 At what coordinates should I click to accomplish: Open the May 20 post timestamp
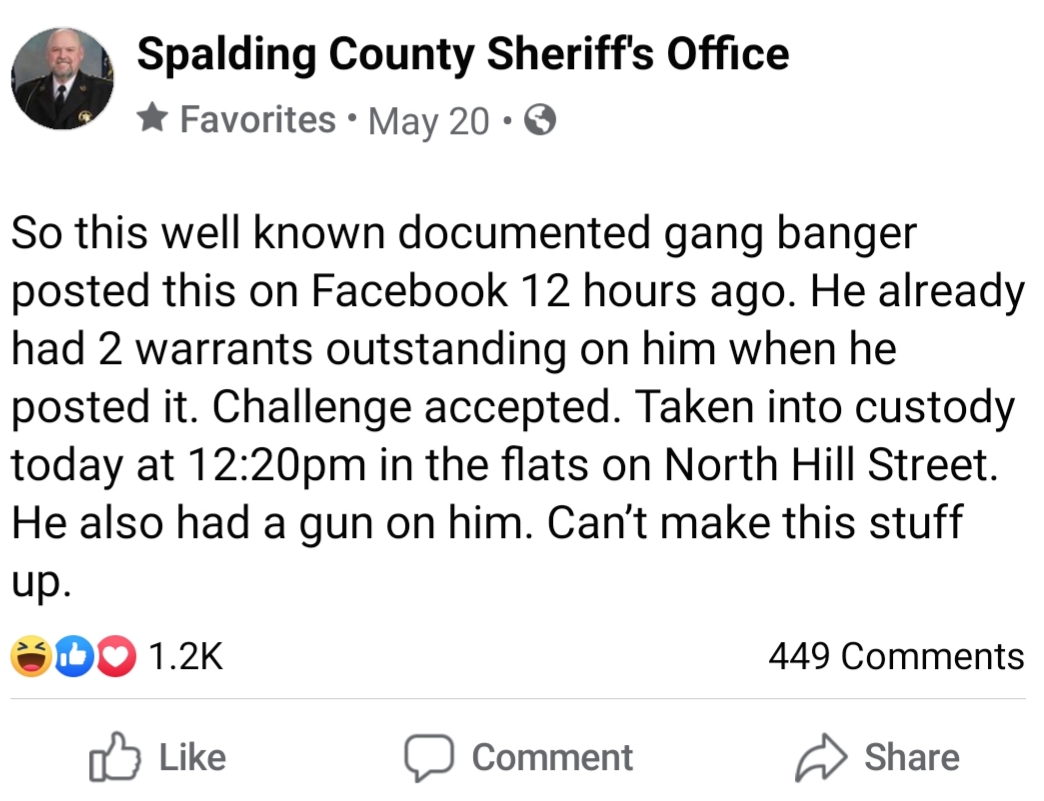(x=429, y=121)
